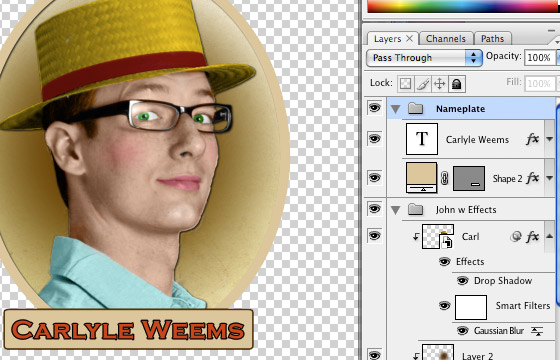Toggle lock all padlock icon
The image size is (560, 360).
tap(457, 84)
